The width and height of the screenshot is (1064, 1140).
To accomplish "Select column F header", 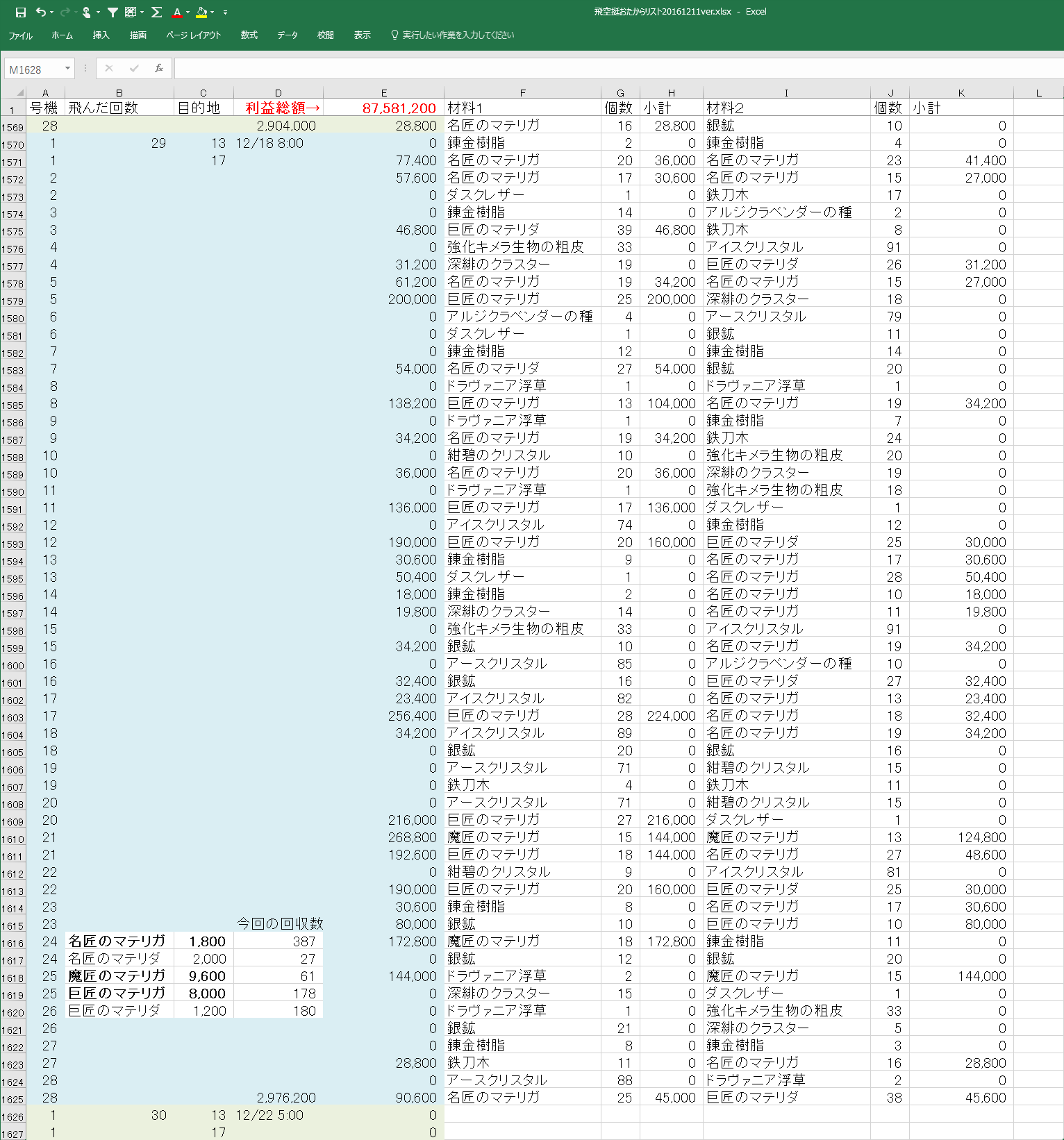I will tap(522, 93).
